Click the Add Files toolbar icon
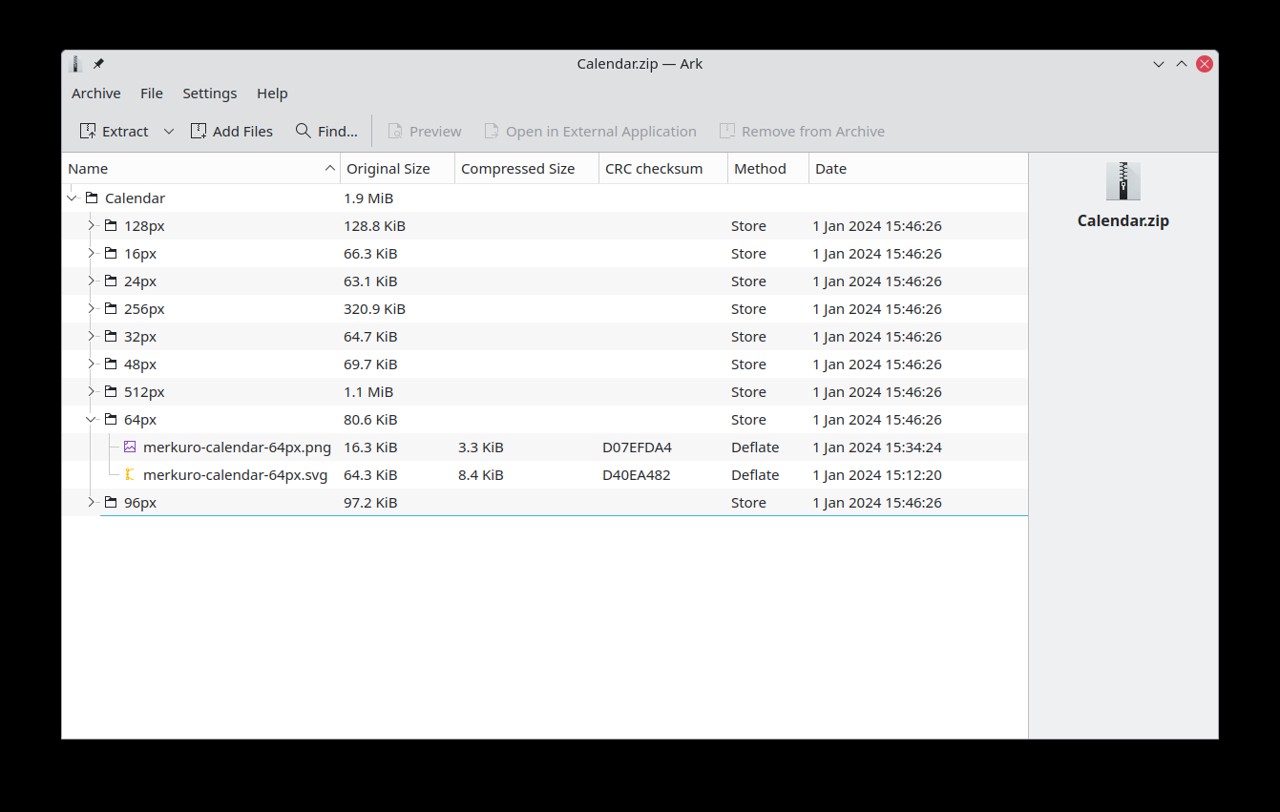Viewport: 1280px width, 812px height. tap(198, 131)
